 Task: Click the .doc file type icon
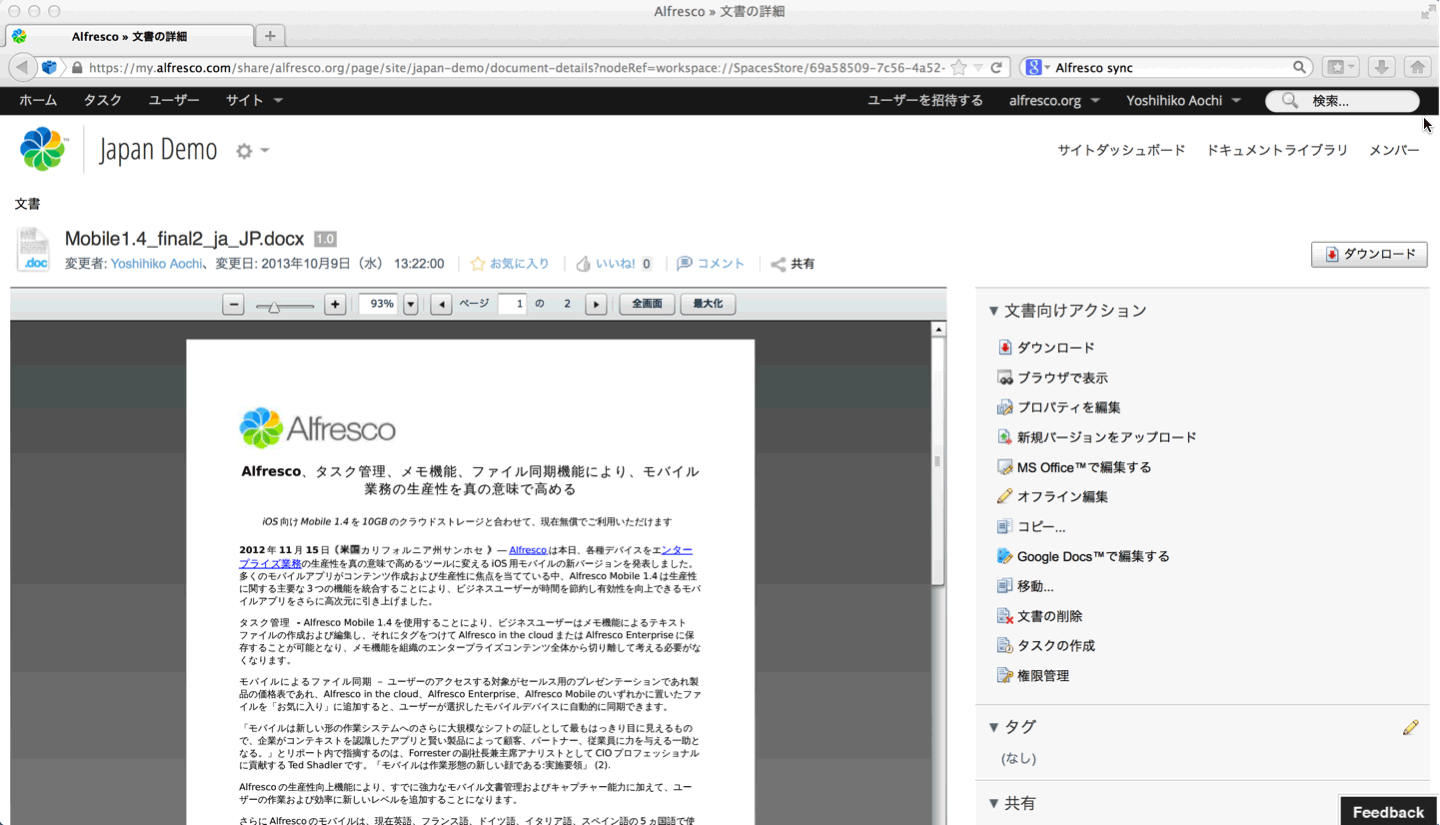(x=34, y=250)
